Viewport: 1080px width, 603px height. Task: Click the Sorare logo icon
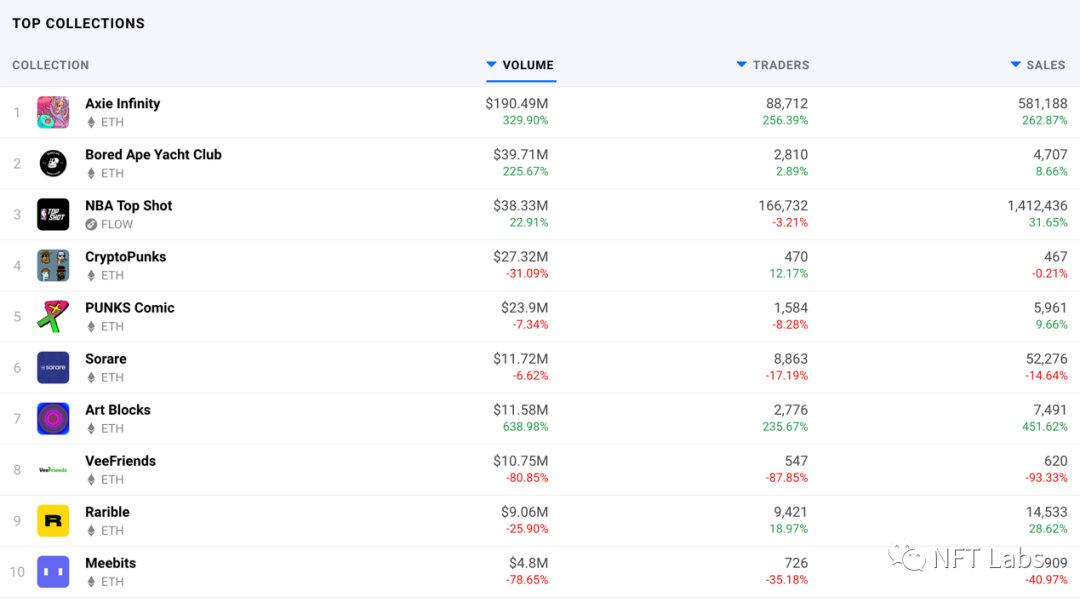click(x=53, y=367)
